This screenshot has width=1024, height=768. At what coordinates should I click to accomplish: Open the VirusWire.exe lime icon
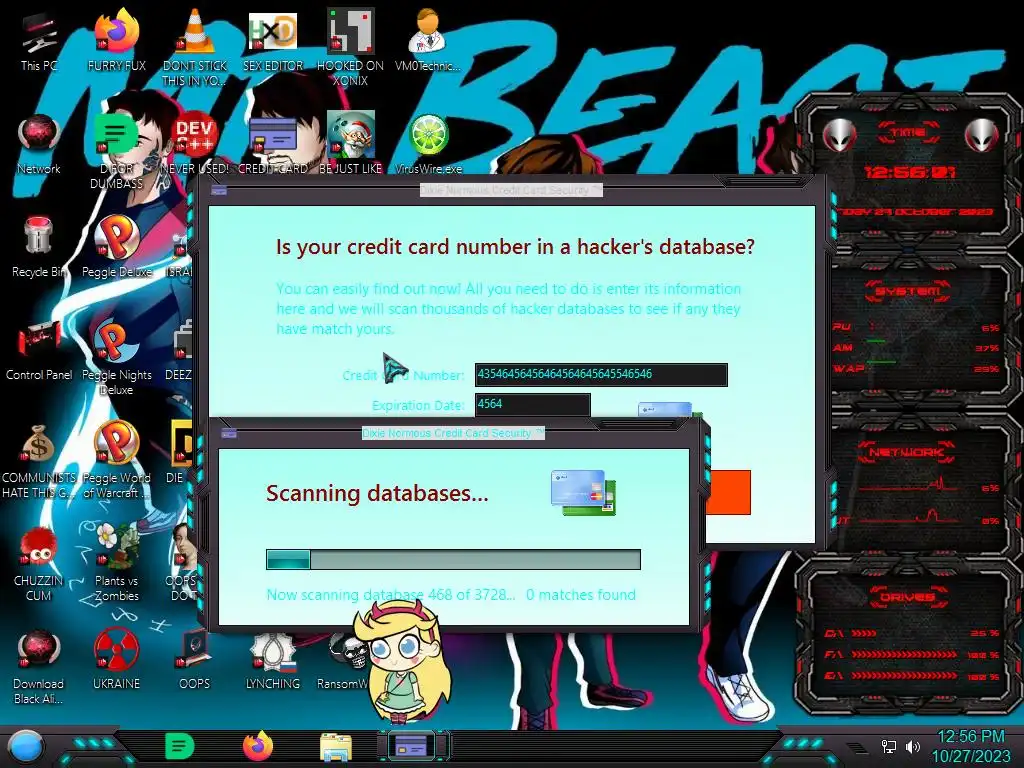(428, 145)
